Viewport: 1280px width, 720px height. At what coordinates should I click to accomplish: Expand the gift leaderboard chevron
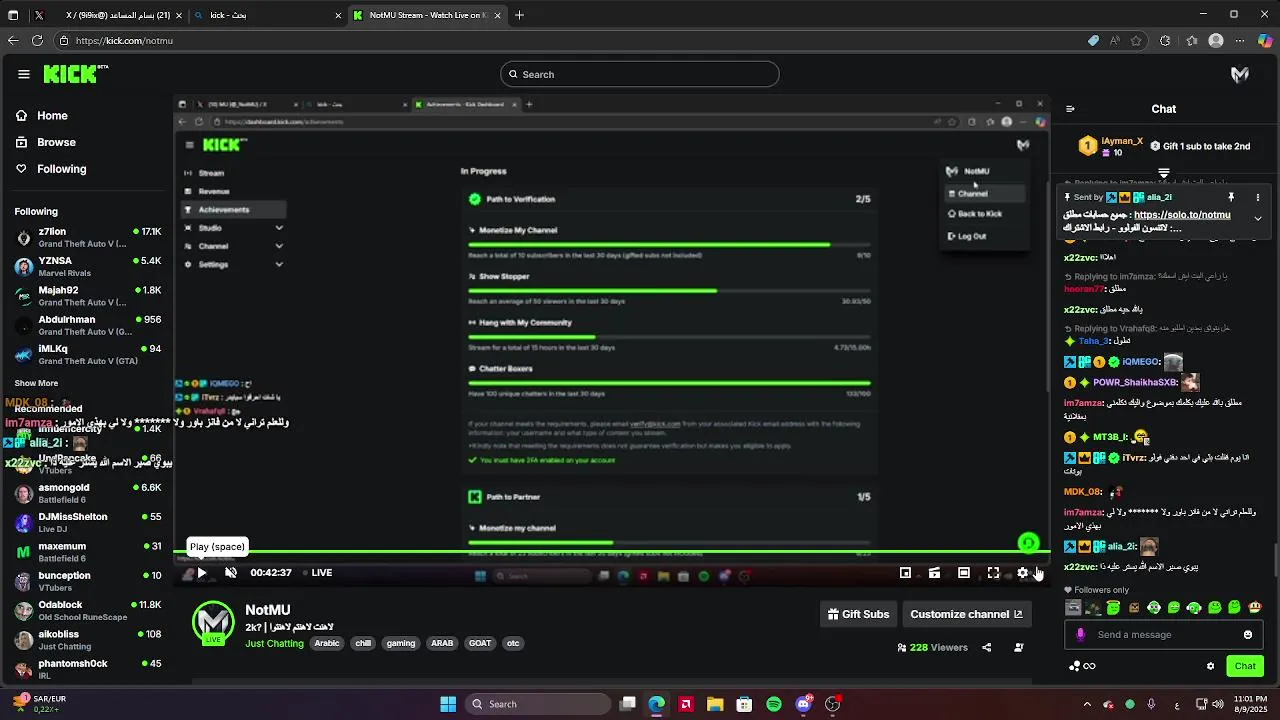tap(1163, 174)
